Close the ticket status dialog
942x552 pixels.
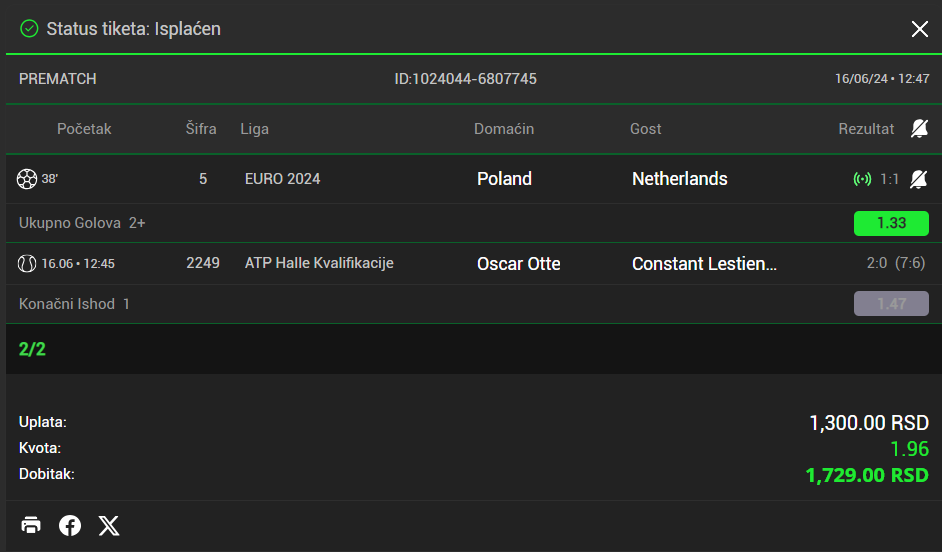920,29
